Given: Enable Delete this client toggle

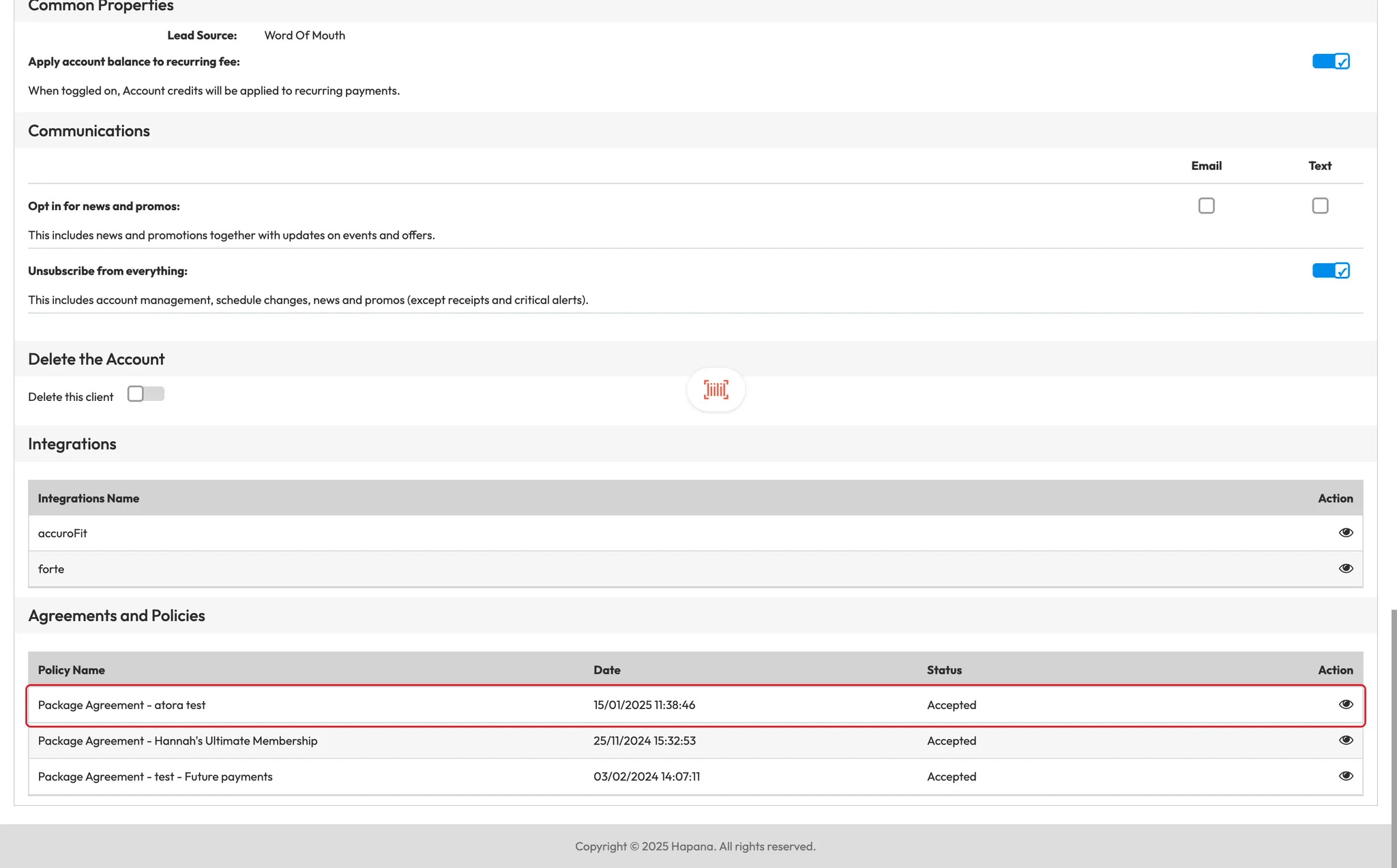Looking at the screenshot, I should [145, 394].
